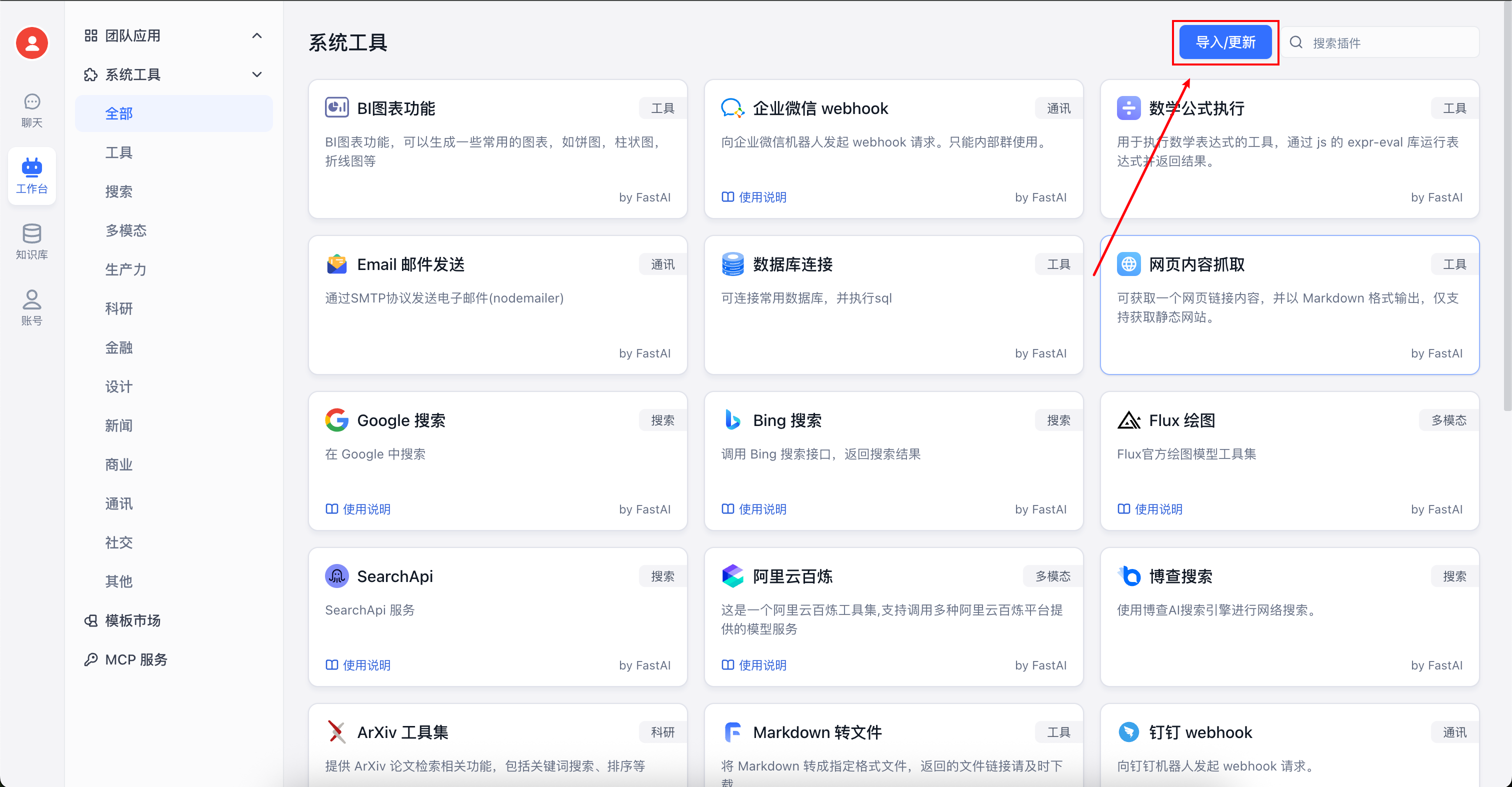Open 使用说明 for SearchApi

tap(358, 665)
